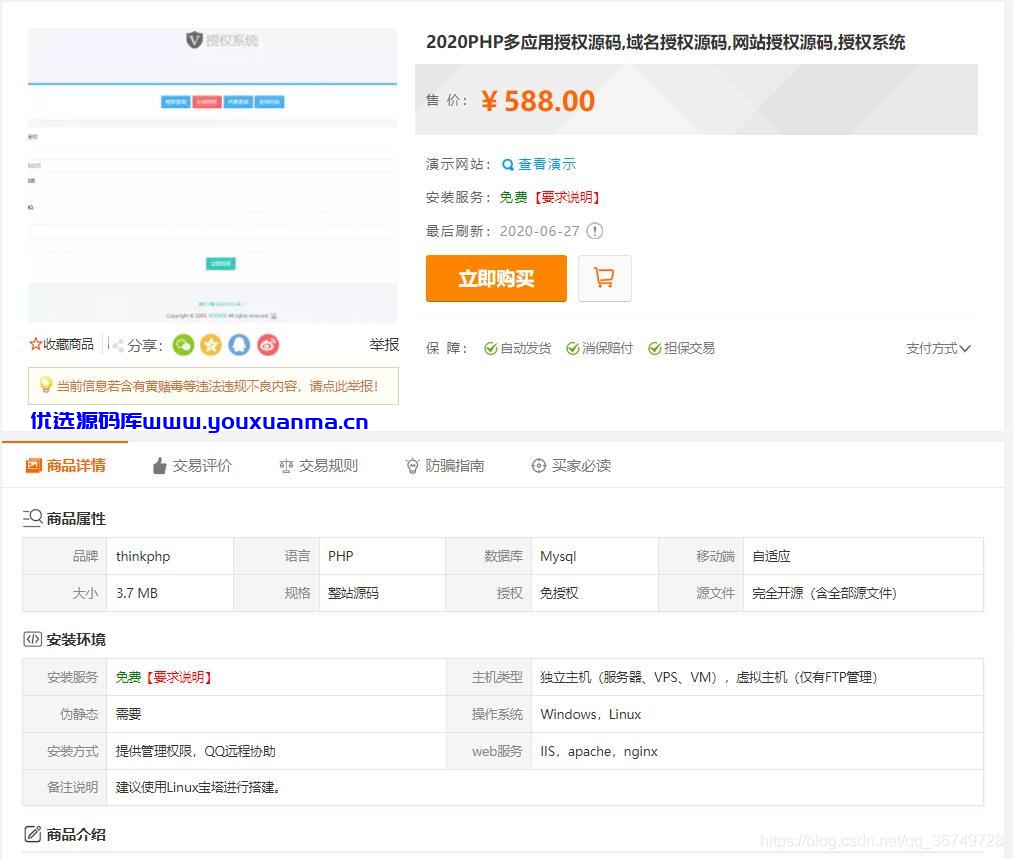Open the 商品详情 tab
The image size is (1013, 859).
[x=65, y=465]
